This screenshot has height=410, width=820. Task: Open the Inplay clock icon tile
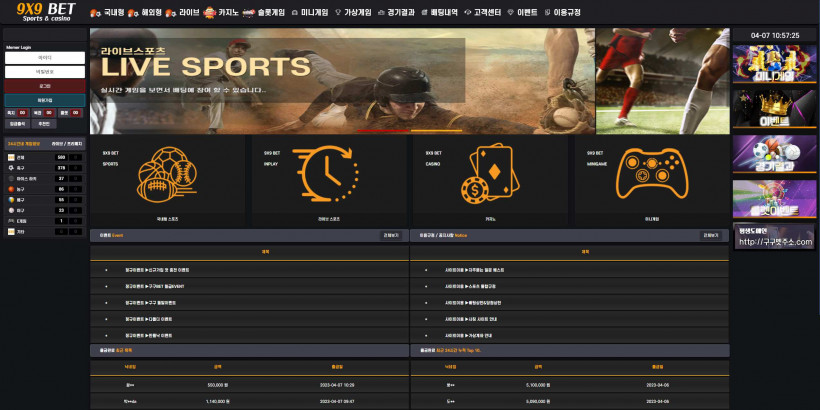(329, 181)
